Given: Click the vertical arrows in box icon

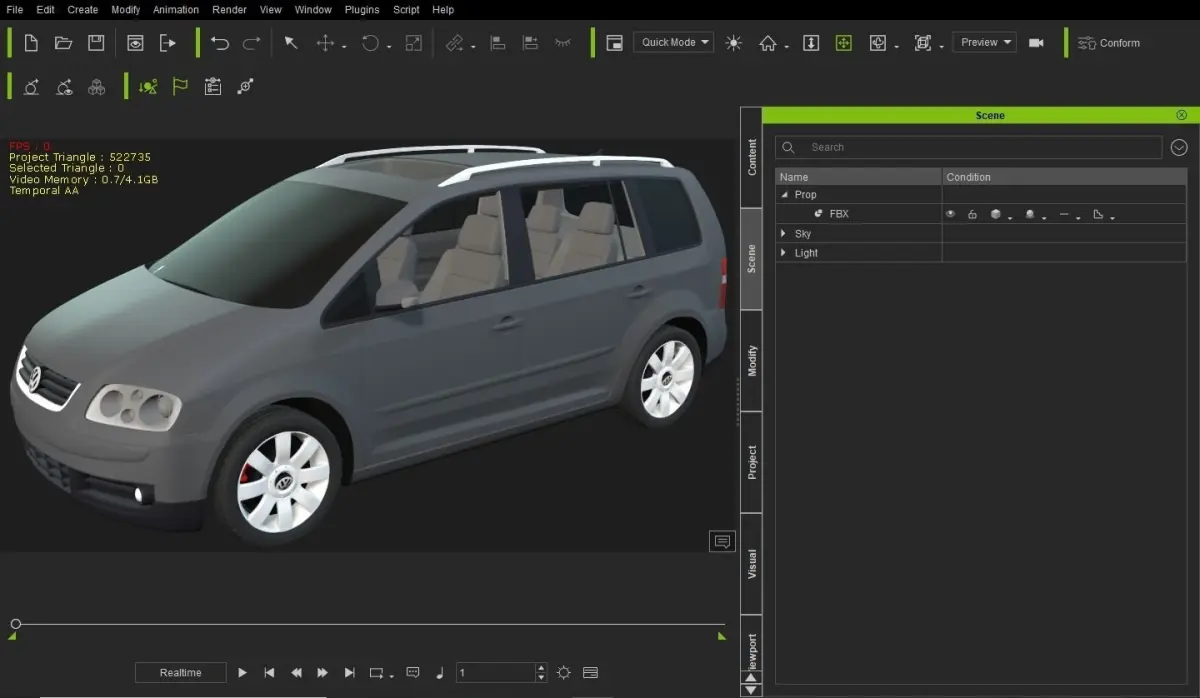Looking at the screenshot, I should (811, 43).
